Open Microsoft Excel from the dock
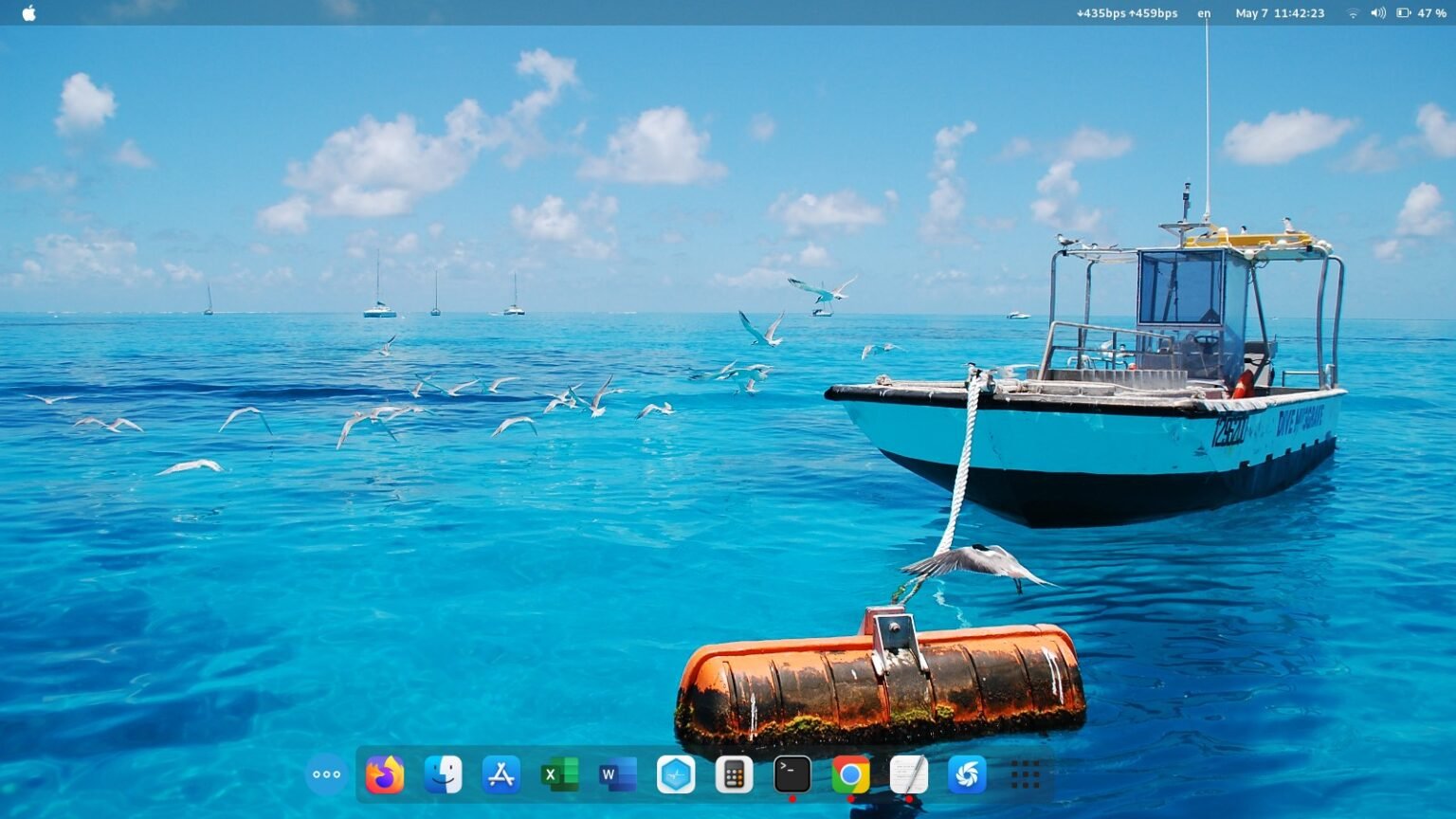Screen dimensions: 1456x819 tap(557, 774)
